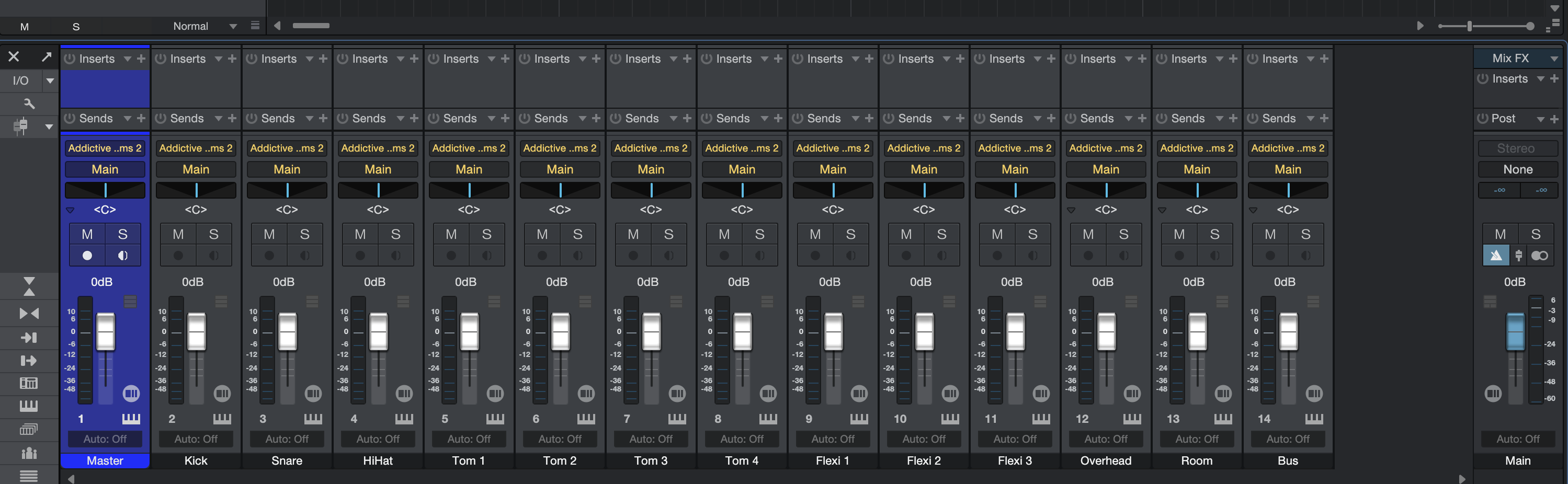Viewport: 1568px width, 484px height.
Task: Solo the HiHat channel
Action: (395, 234)
